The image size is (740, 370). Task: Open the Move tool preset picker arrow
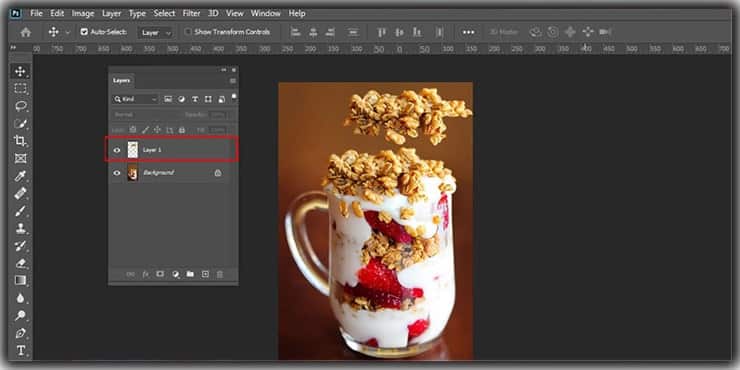pyautogui.click(x=67, y=33)
